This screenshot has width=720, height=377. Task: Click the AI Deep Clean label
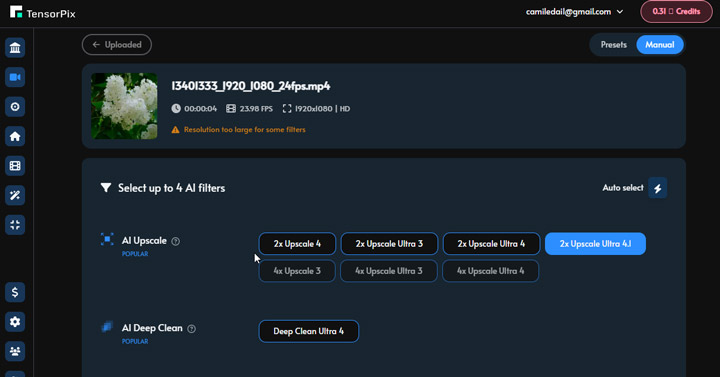(x=152, y=328)
